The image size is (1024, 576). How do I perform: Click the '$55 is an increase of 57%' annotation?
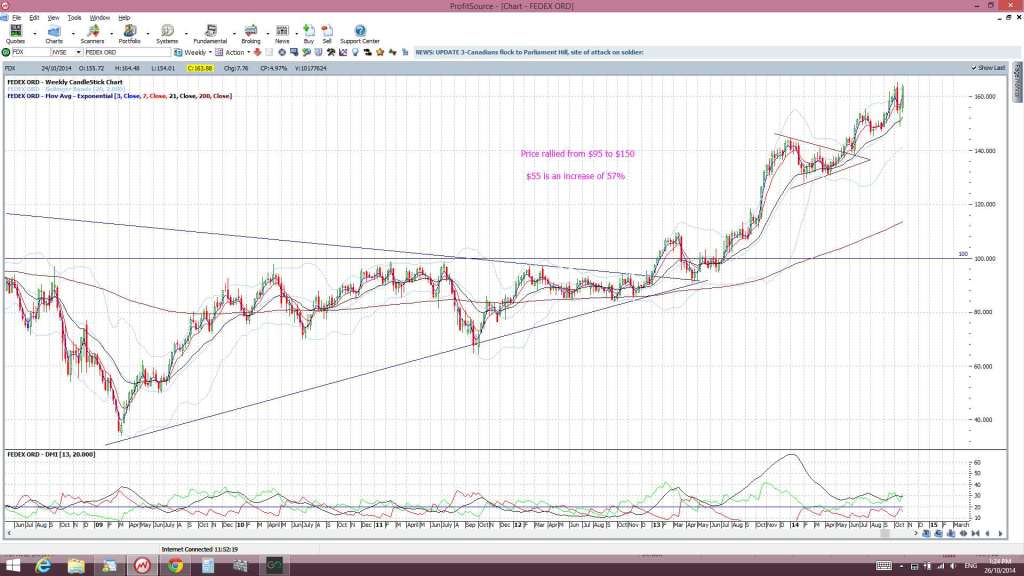pos(575,176)
